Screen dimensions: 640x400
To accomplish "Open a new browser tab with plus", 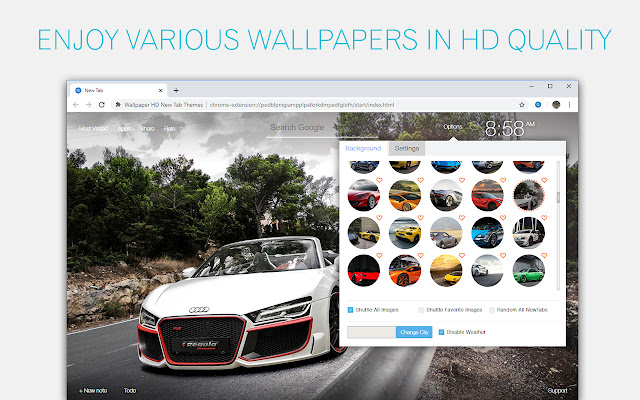I will [x=176, y=91].
